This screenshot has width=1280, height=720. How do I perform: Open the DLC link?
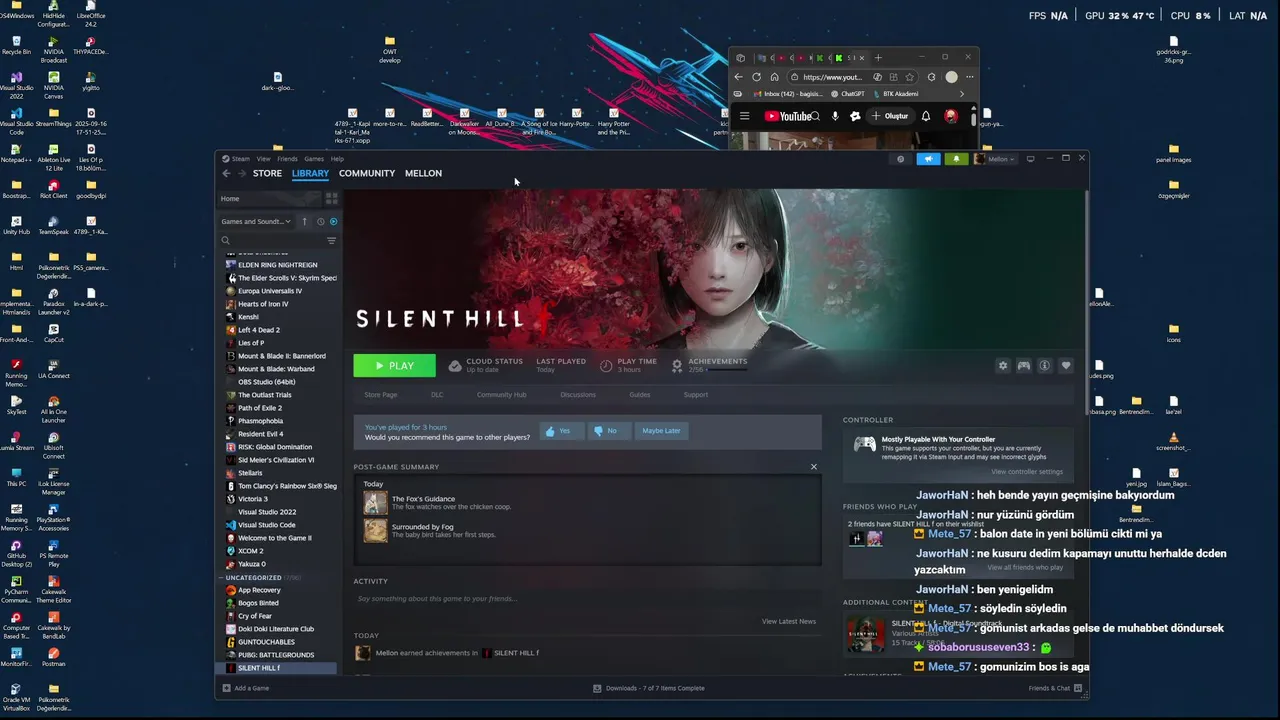pos(437,395)
